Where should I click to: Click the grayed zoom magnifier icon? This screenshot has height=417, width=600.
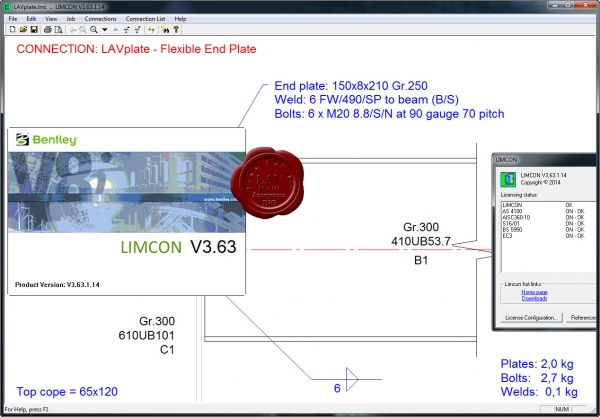(83, 29)
